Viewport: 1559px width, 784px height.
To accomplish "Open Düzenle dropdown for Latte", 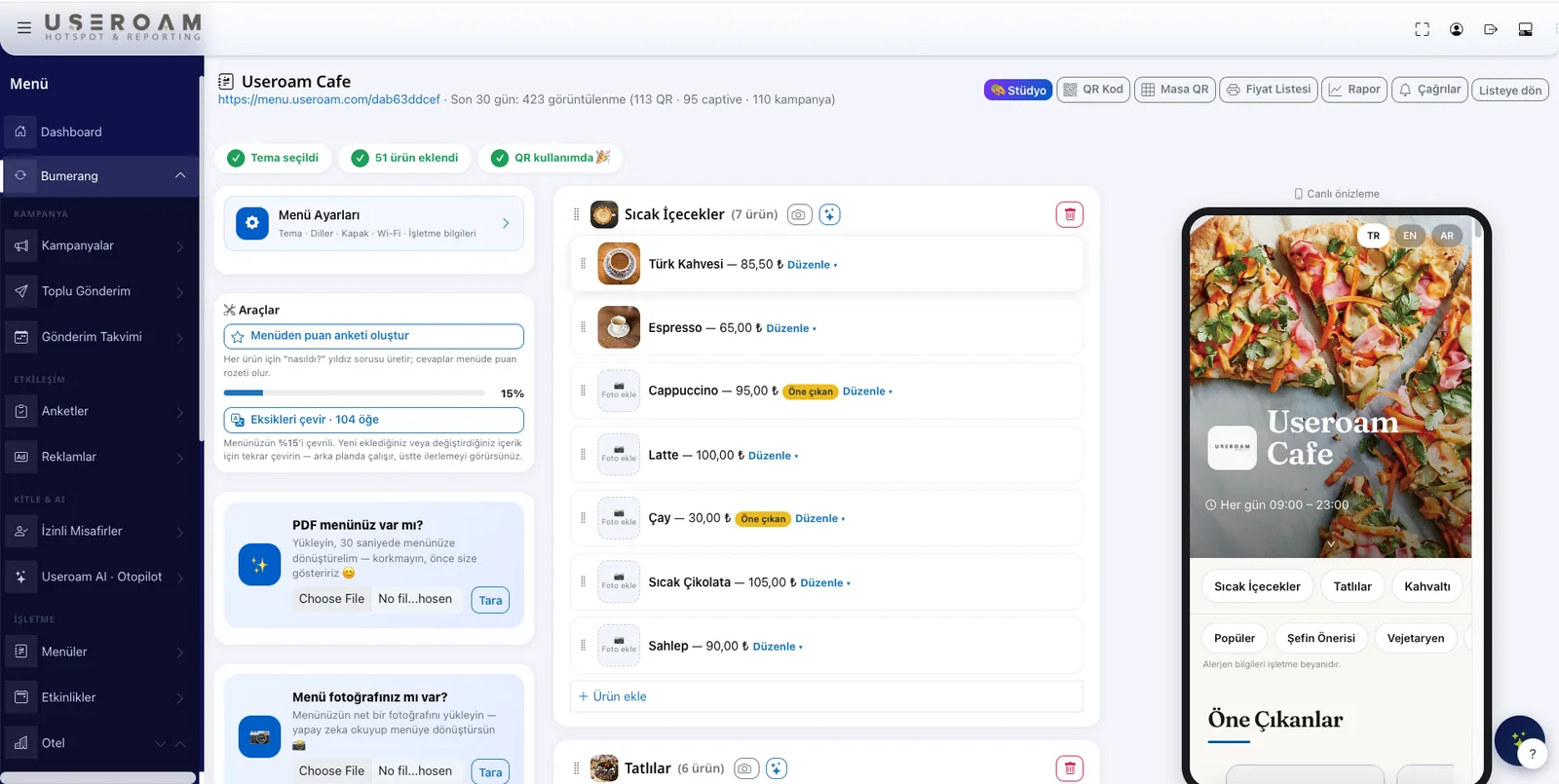I will [773, 456].
